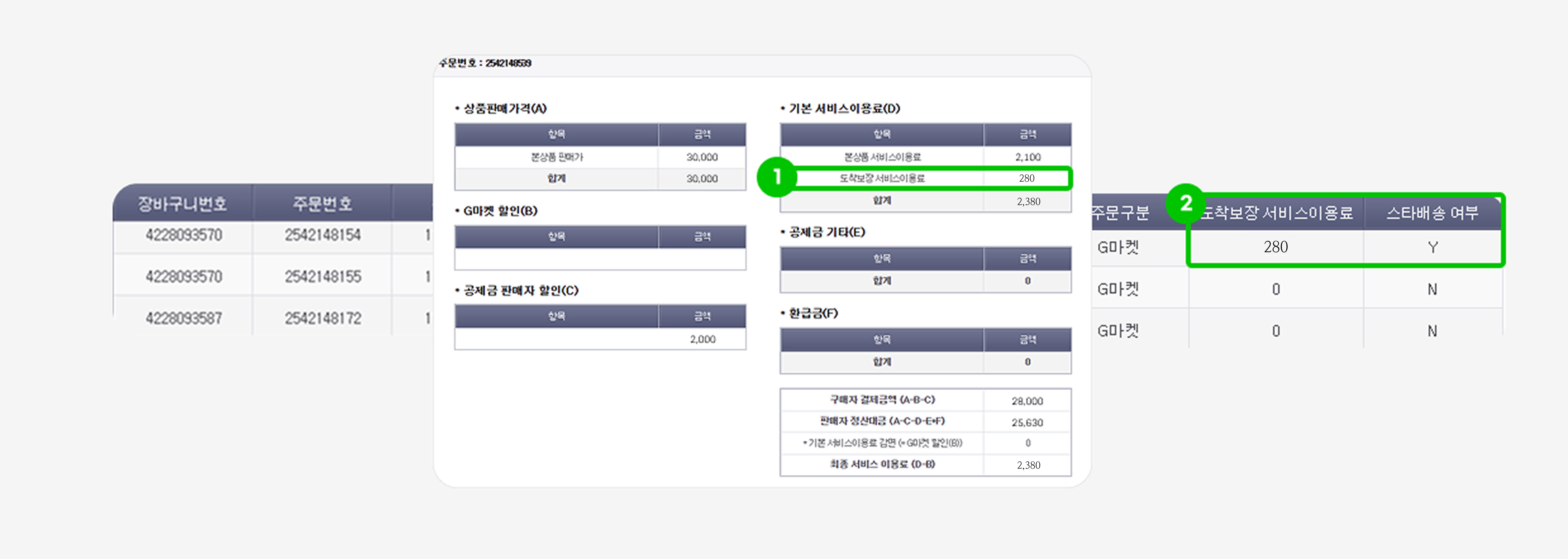This screenshot has height=559, width=1568.
Task: Click cart number 4228093587 cell
Action: pos(183,318)
